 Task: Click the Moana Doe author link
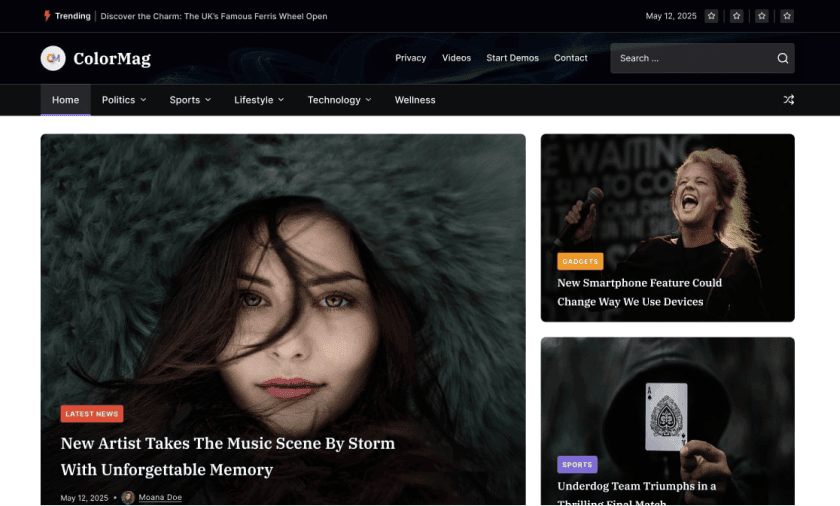(x=160, y=497)
